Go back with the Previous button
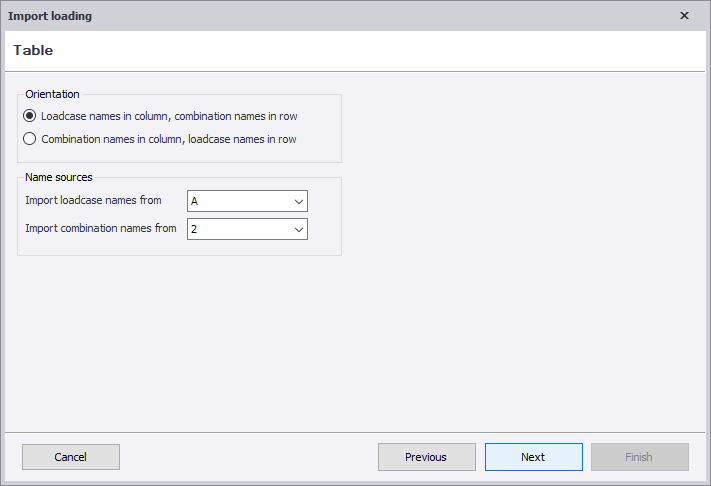This screenshot has height=486, width=711. pyautogui.click(x=426, y=457)
